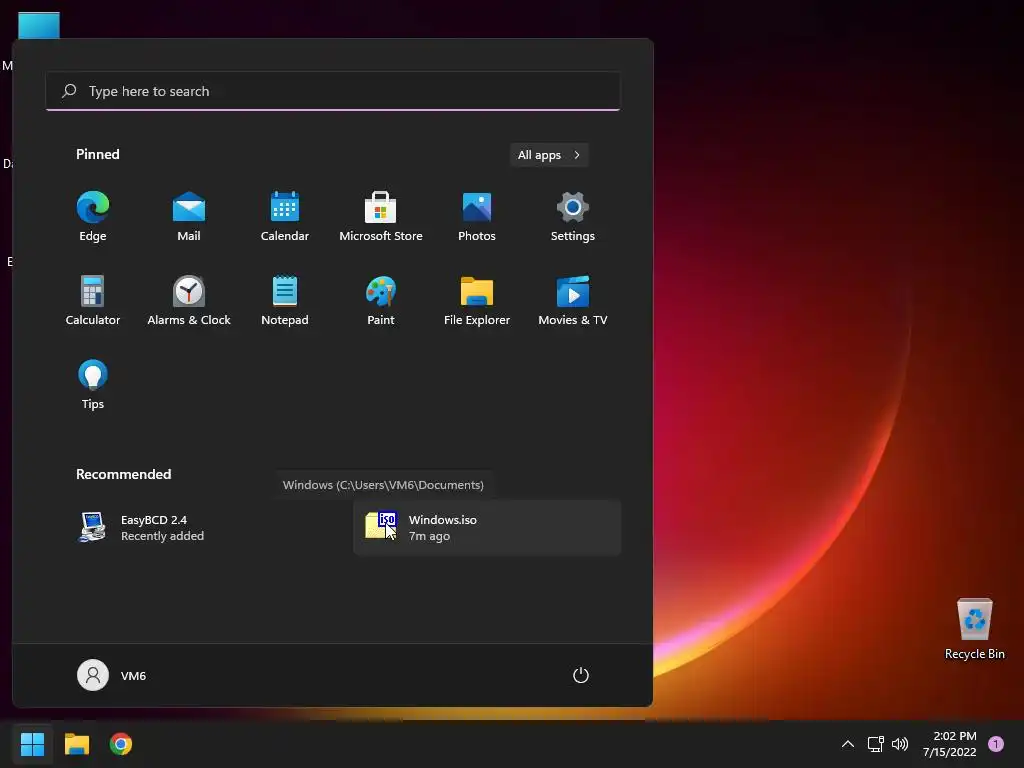The width and height of the screenshot is (1024, 768).
Task: Open Microsoft Store from pinned apps
Action: tap(381, 216)
